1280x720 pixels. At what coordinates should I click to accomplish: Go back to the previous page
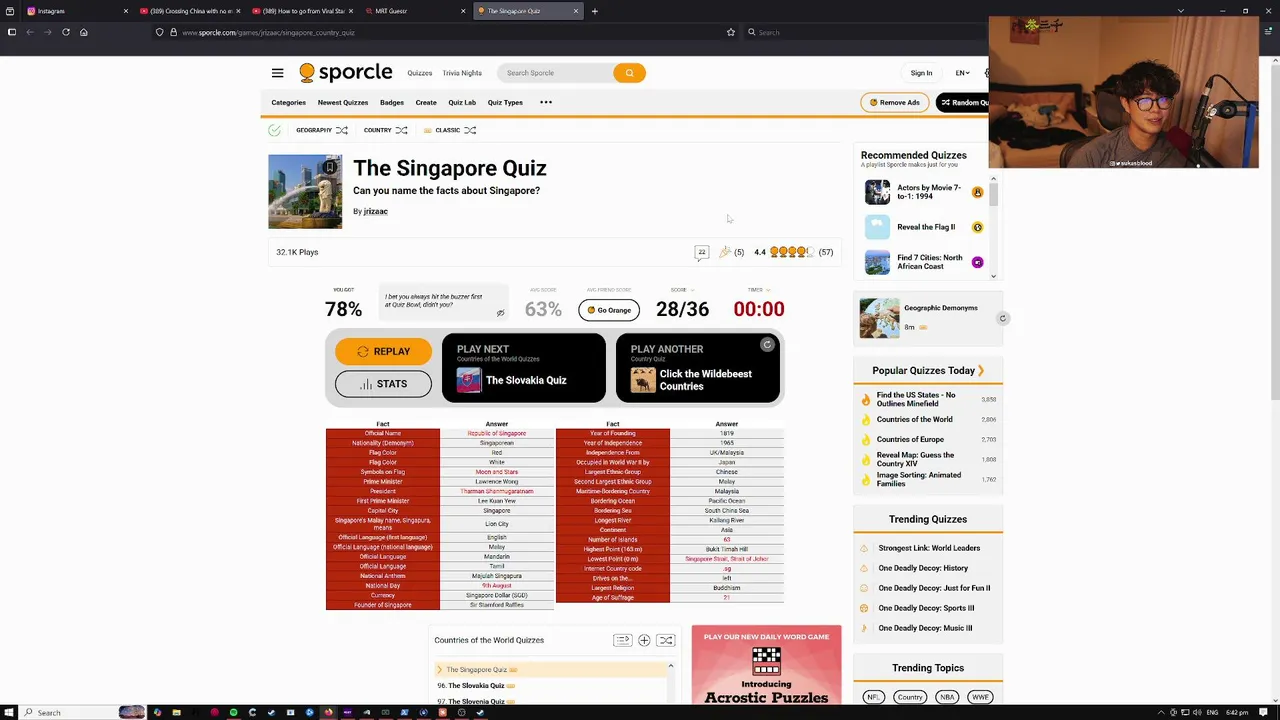coord(30,32)
